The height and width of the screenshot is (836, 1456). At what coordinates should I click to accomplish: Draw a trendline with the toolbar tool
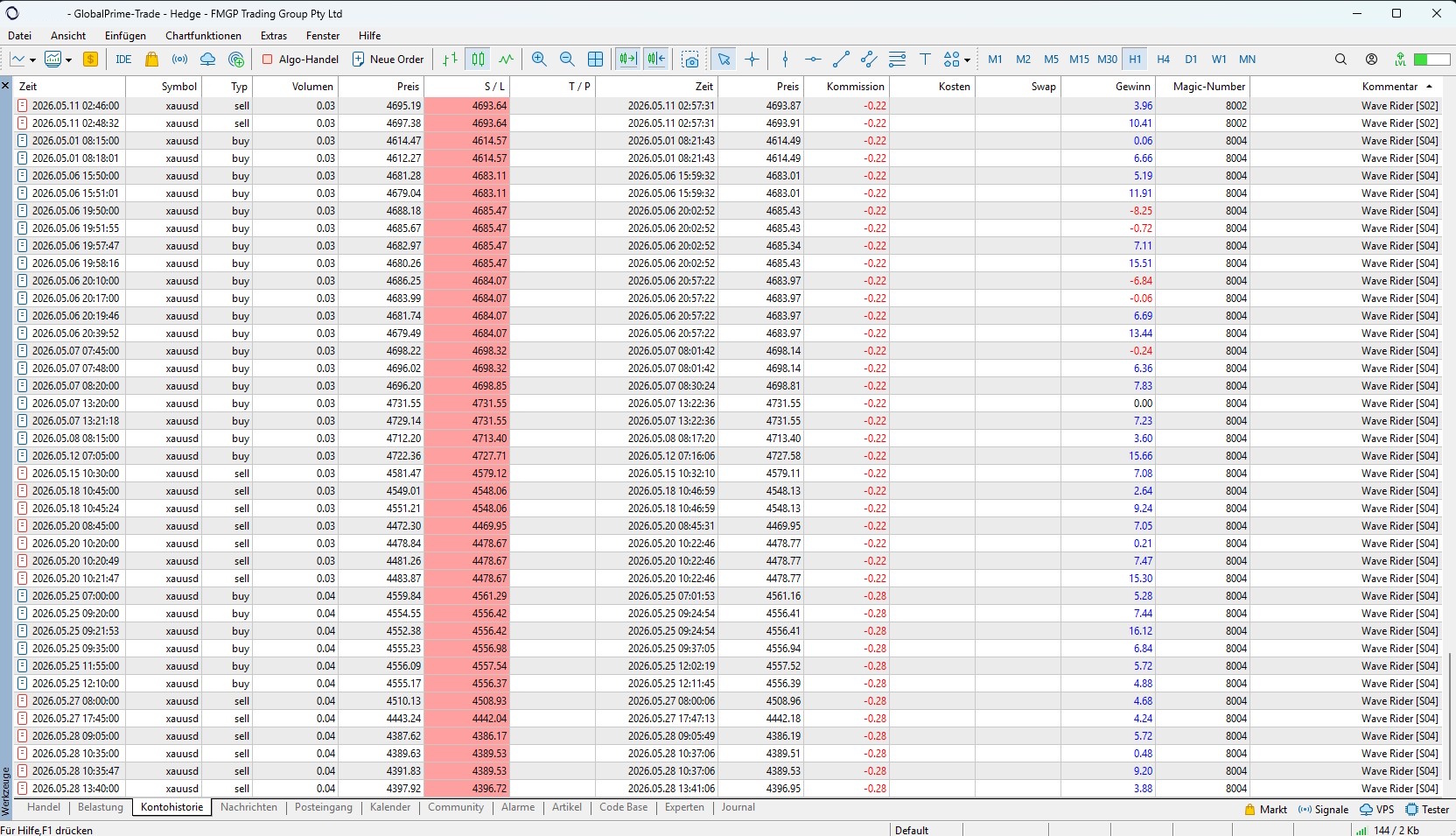(x=841, y=60)
